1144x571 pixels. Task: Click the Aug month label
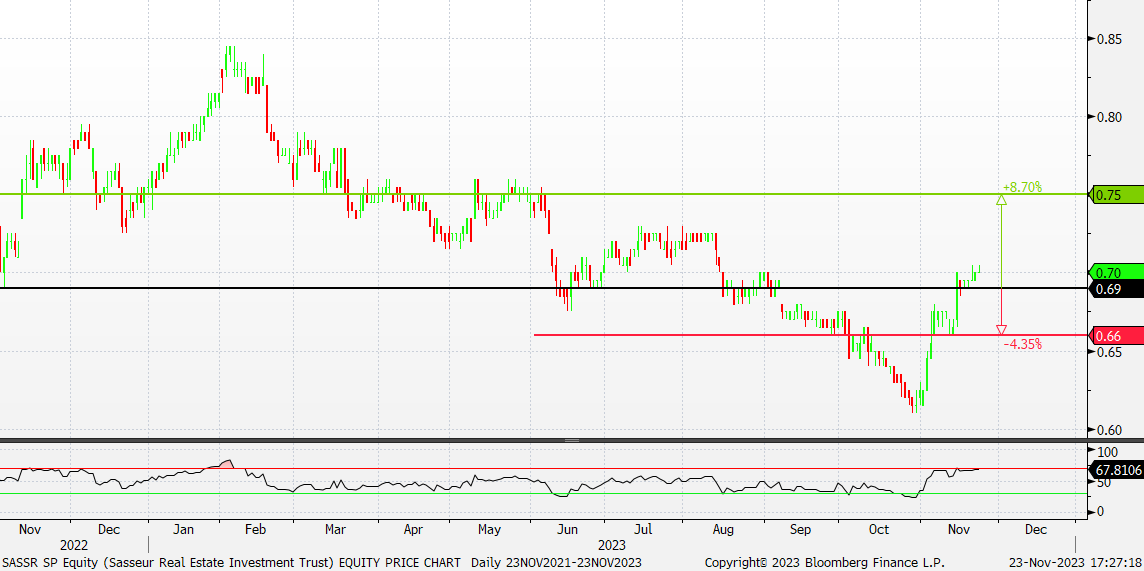point(722,529)
